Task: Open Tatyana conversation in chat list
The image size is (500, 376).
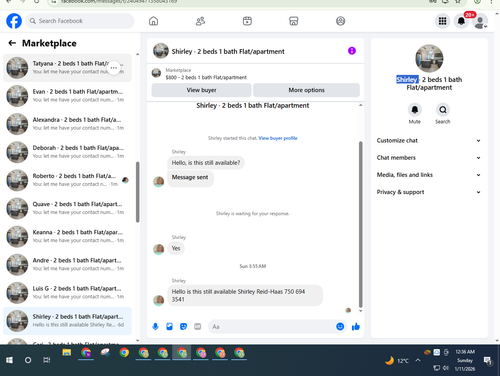Action: pos(67,68)
